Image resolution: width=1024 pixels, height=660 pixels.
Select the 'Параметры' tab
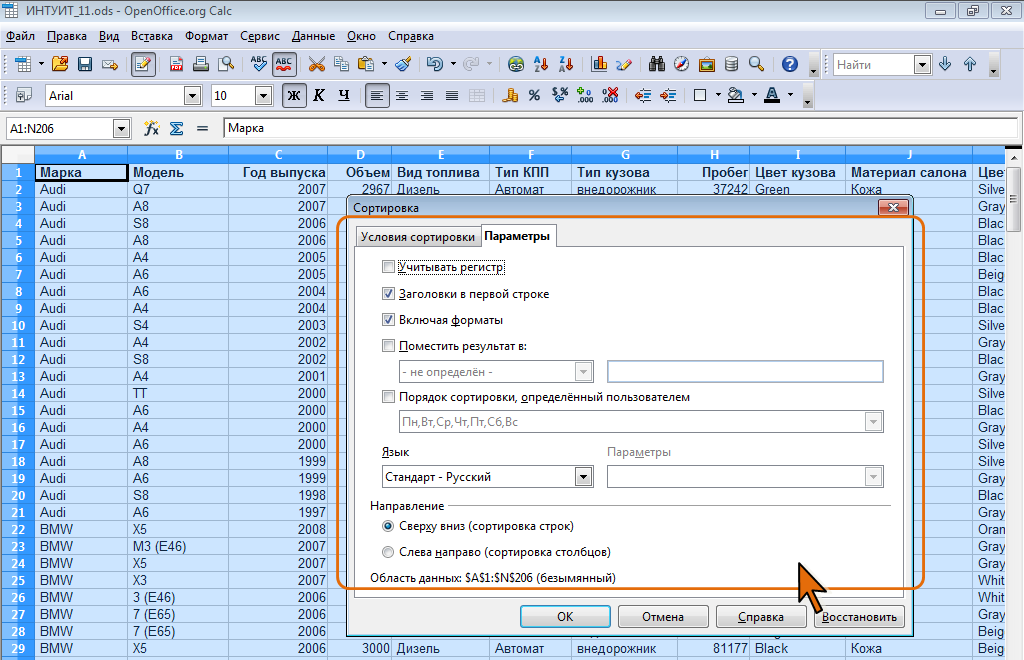(517, 236)
